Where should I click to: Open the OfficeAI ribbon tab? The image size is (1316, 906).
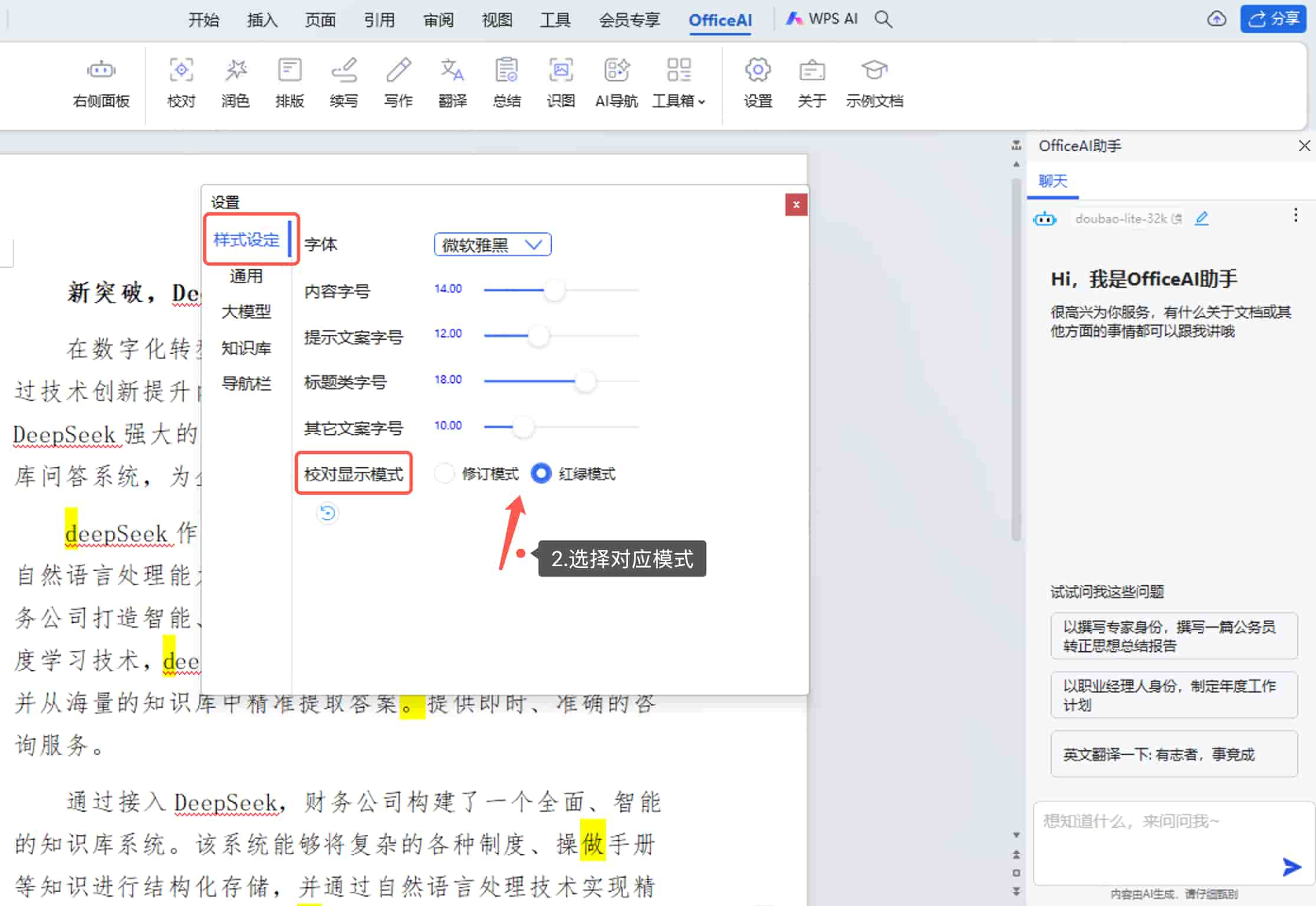pyautogui.click(x=720, y=19)
